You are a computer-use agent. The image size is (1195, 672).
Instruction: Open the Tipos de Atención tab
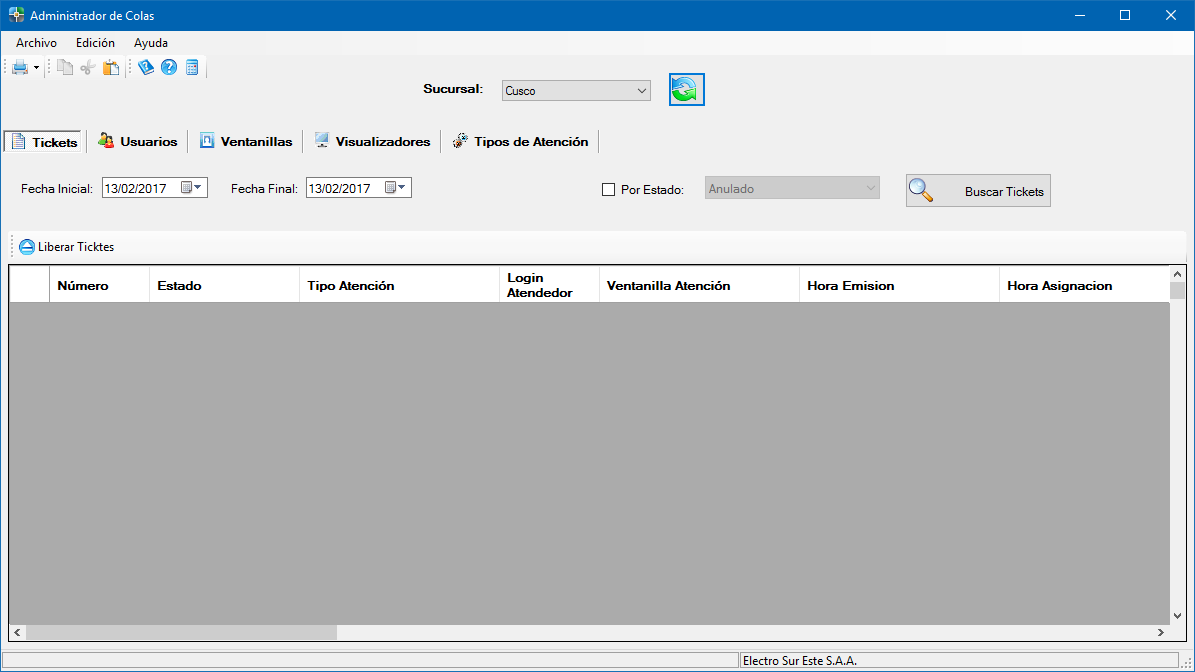click(521, 142)
